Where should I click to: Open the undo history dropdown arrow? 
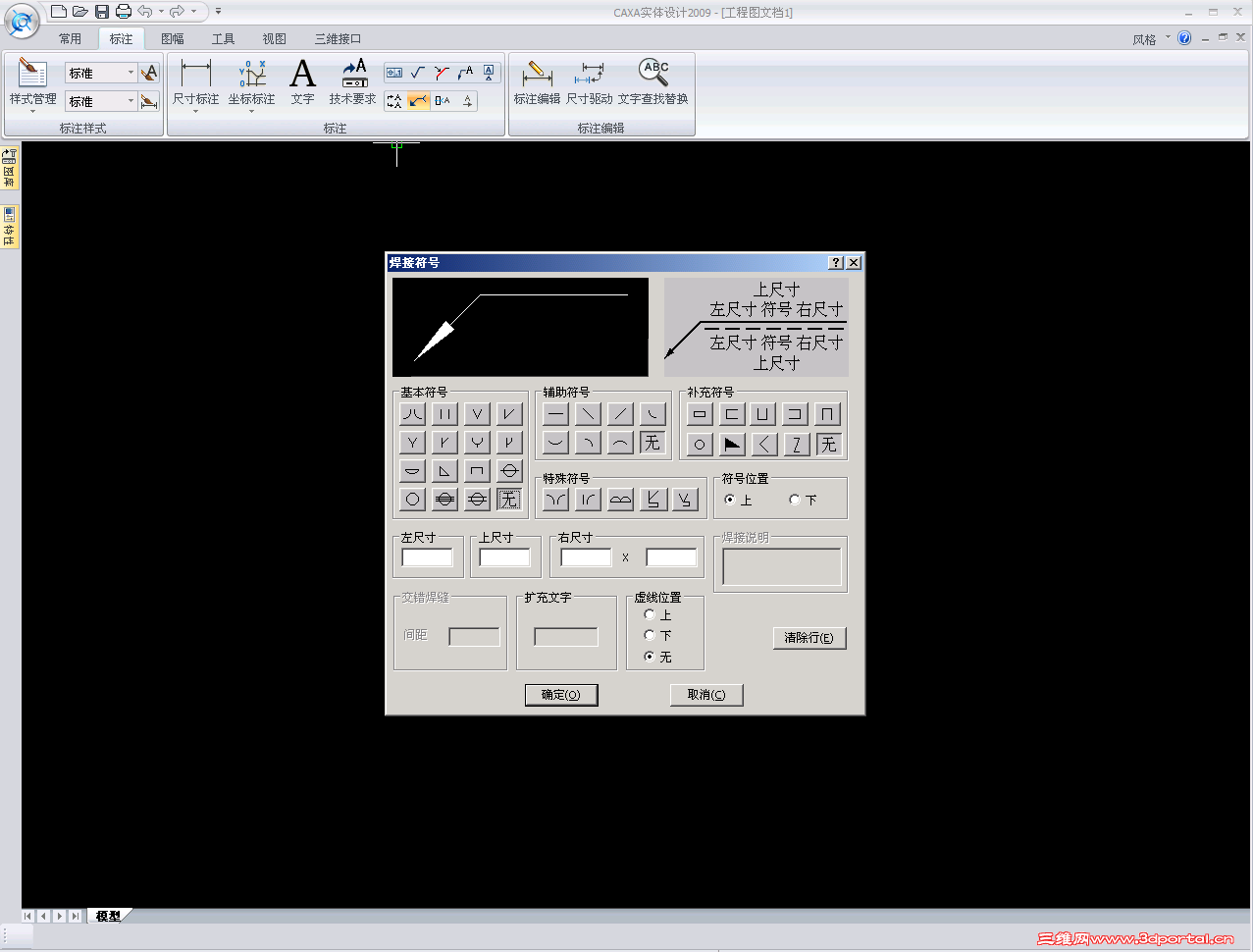pyautogui.click(x=161, y=12)
